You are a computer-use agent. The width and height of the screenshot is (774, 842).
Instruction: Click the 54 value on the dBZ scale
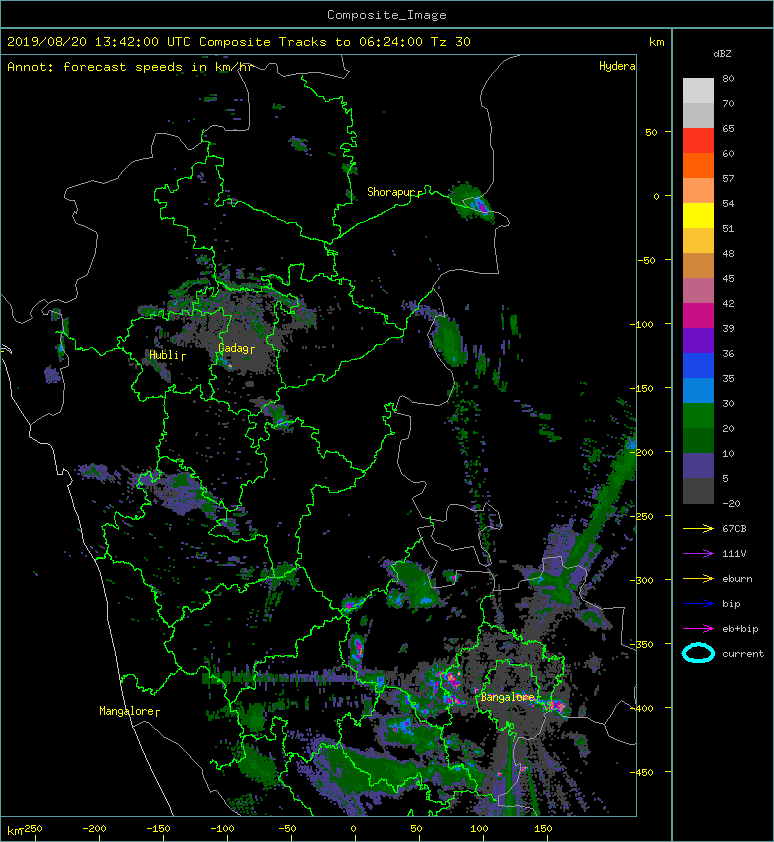tap(728, 204)
